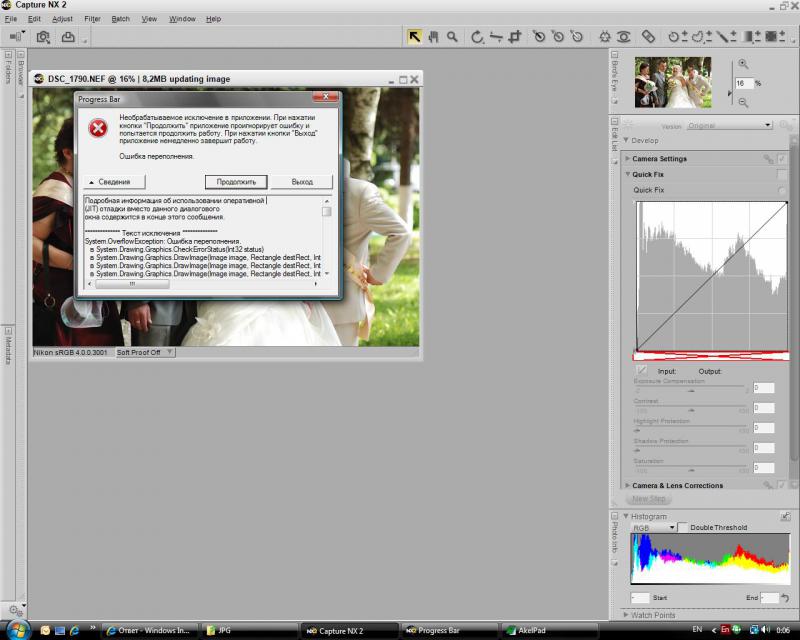
Task: Open the Version Original dropdown
Action: 729,126
